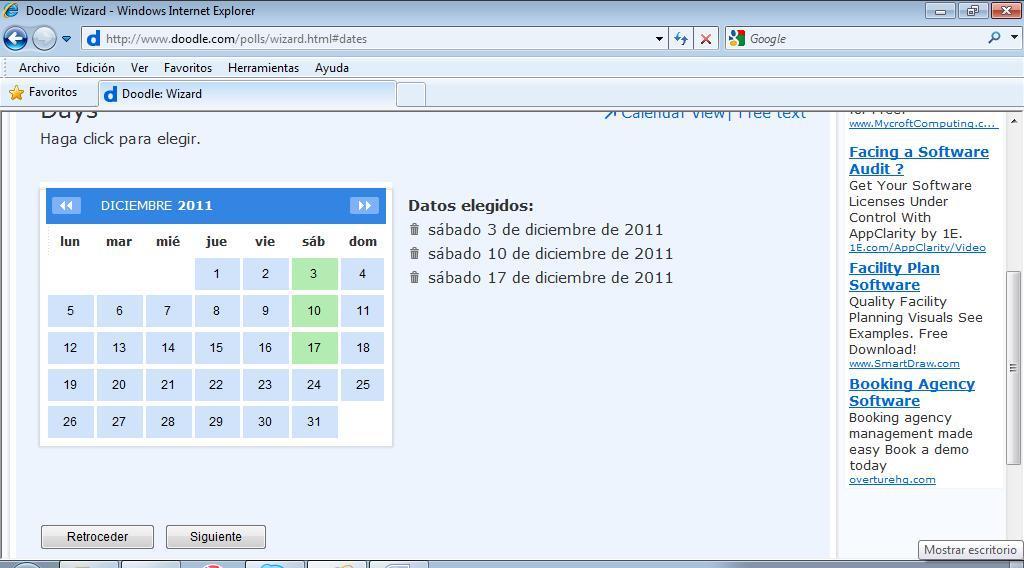Select date 24 in December calendar

click(314, 385)
